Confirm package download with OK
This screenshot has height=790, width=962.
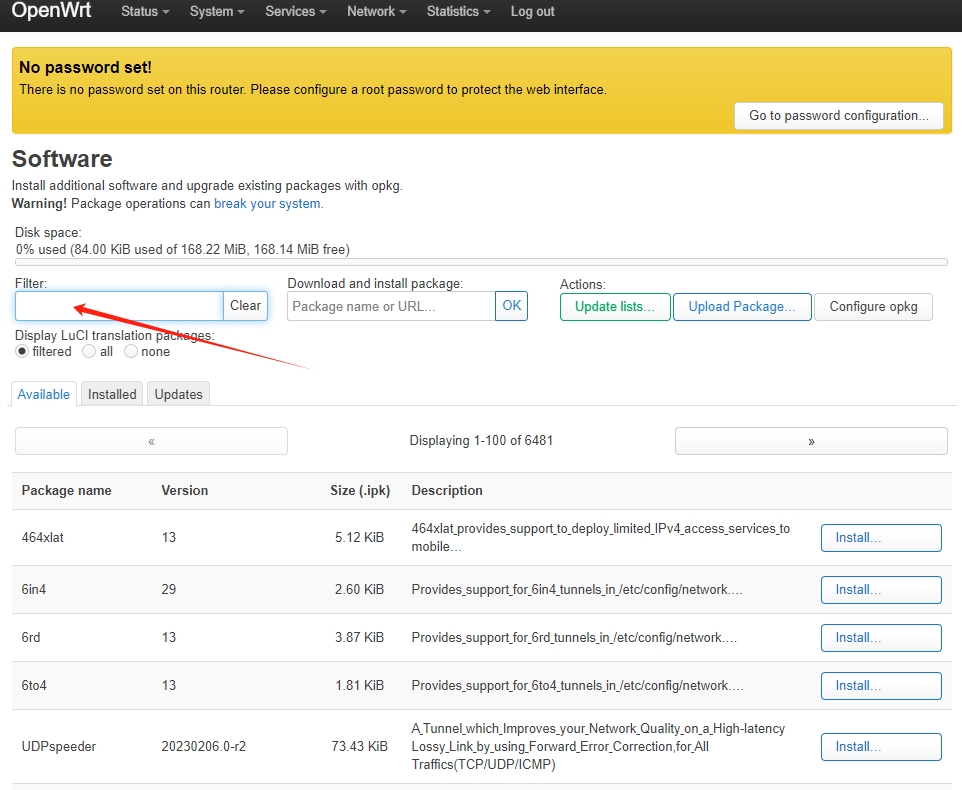click(512, 306)
